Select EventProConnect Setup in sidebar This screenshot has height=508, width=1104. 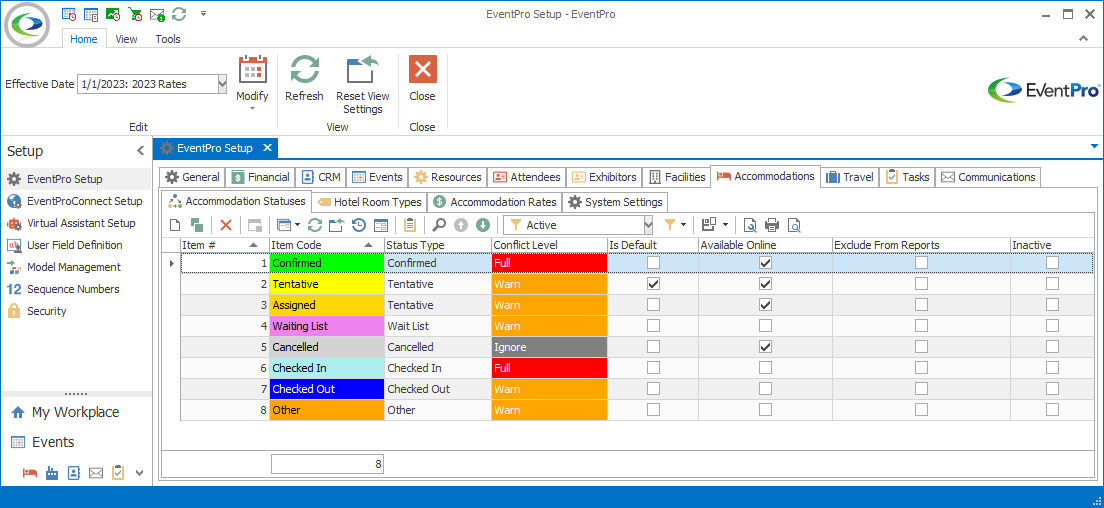click(x=76, y=201)
